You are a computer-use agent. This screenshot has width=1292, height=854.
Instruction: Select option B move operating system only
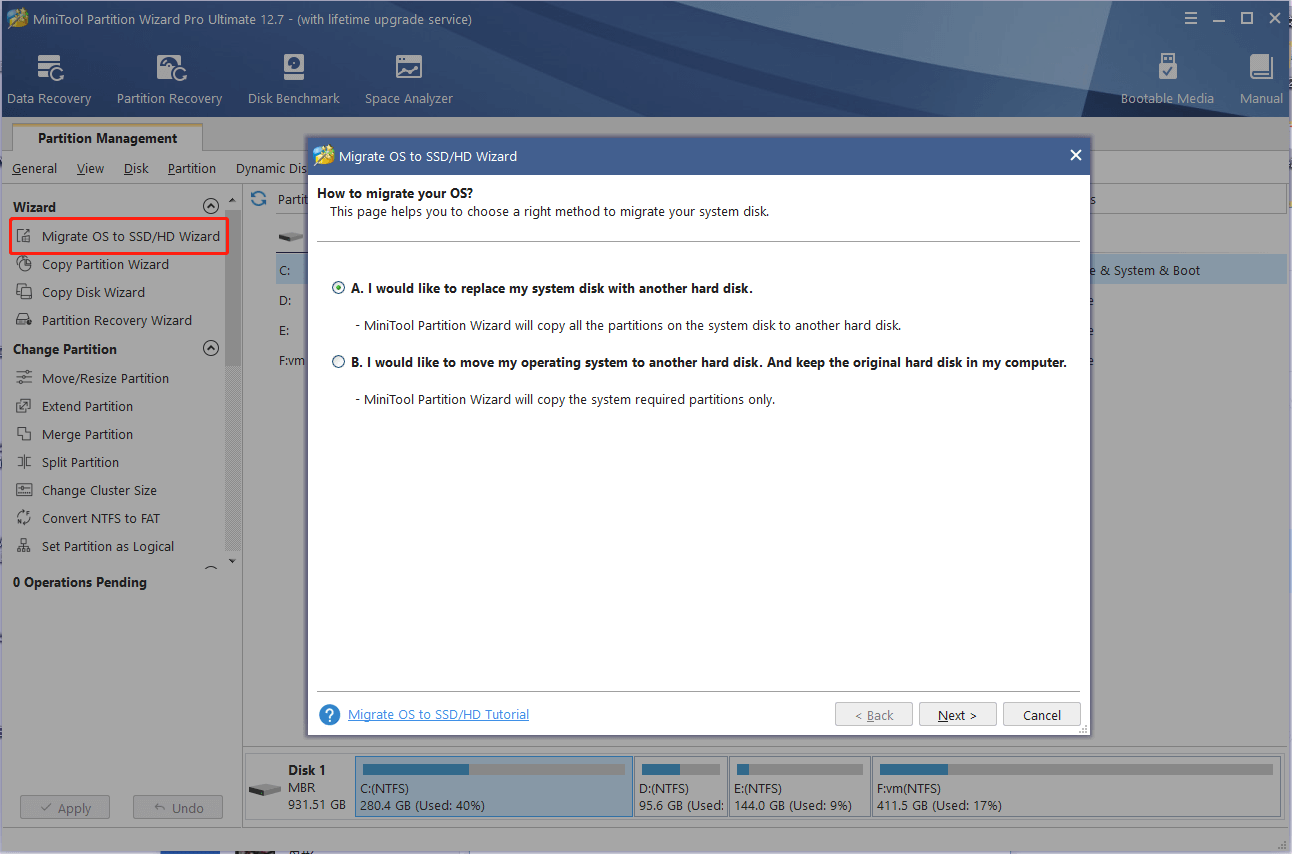click(338, 362)
